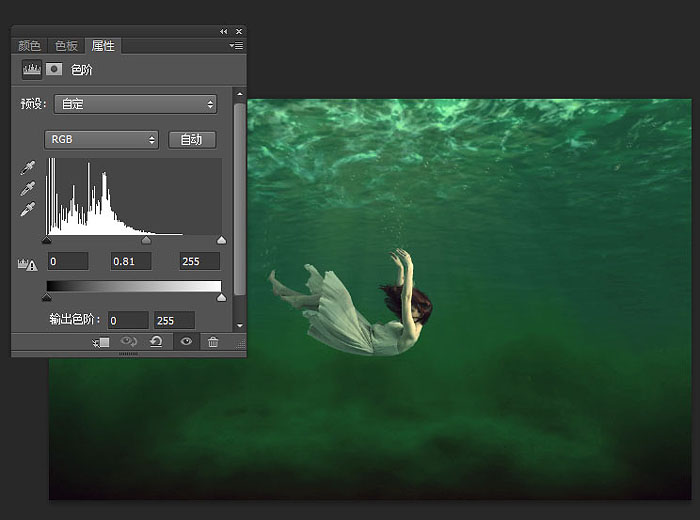This screenshot has height=520, width=700.
Task: Click the 预设 label
Action: [33, 104]
